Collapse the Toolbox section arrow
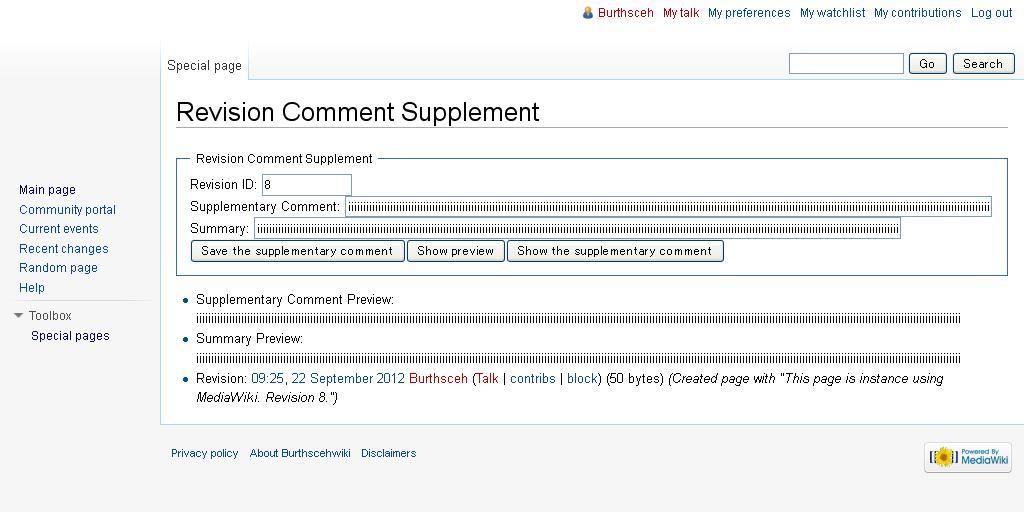The width and height of the screenshot is (1024, 512). click(18, 315)
